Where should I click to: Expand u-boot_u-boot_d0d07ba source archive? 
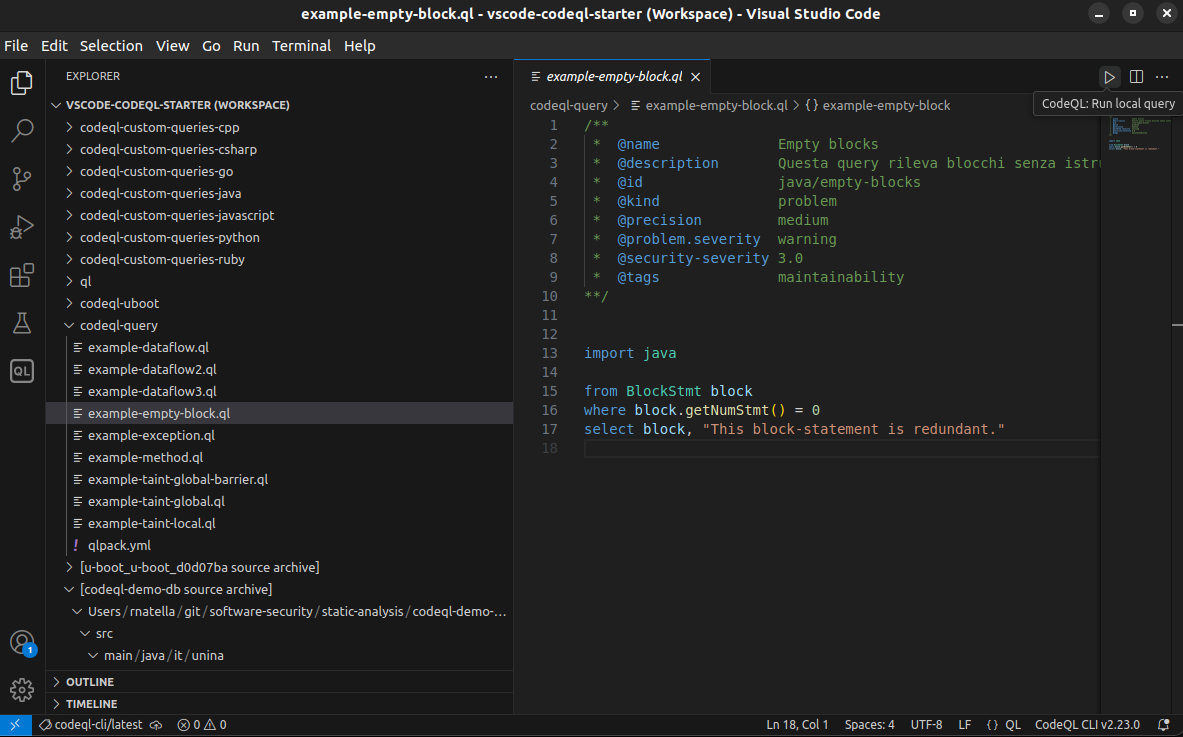click(280, 567)
